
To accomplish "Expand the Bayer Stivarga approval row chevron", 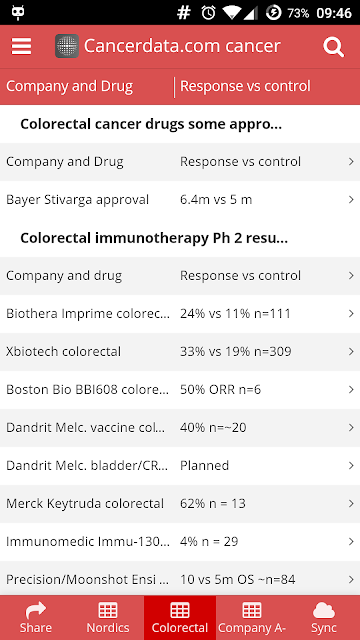I will (x=351, y=200).
